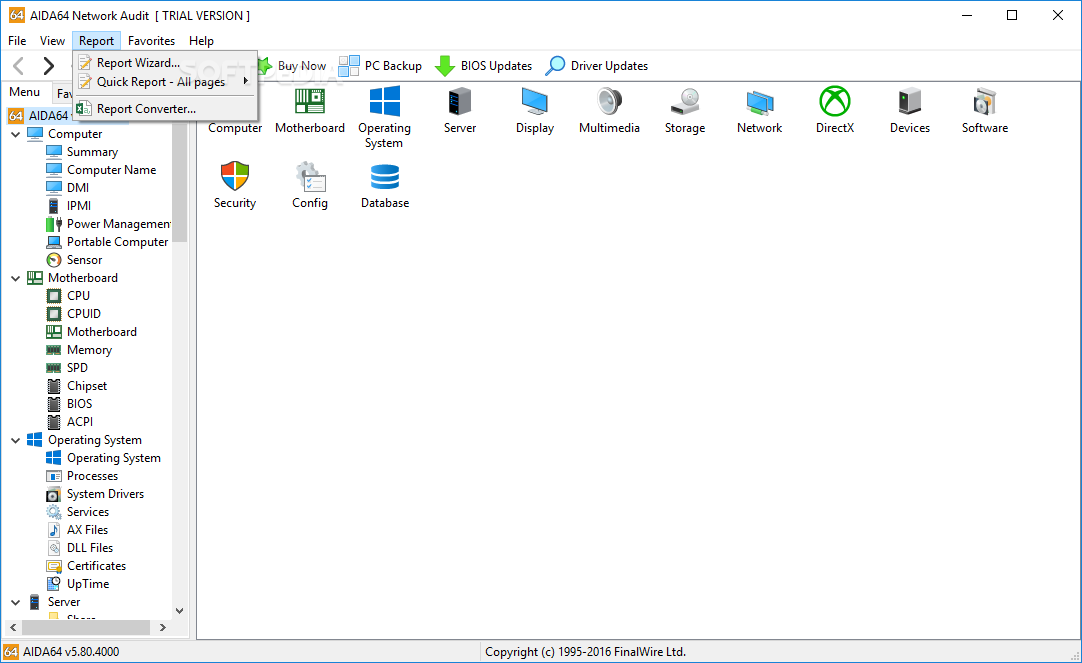The height and width of the screenshot is (663, 1082).
Task: Go back with the left arrow
Action: click(19, 66)
